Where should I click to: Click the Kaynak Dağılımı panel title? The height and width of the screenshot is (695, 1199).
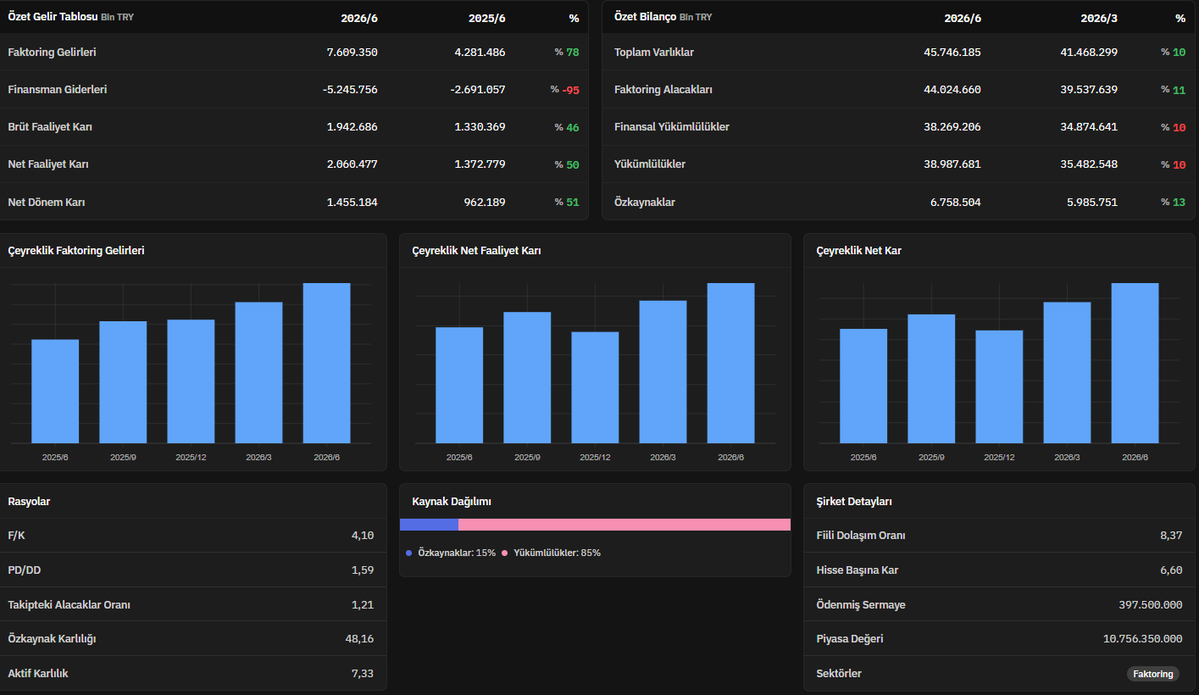(x=451, y=502)
